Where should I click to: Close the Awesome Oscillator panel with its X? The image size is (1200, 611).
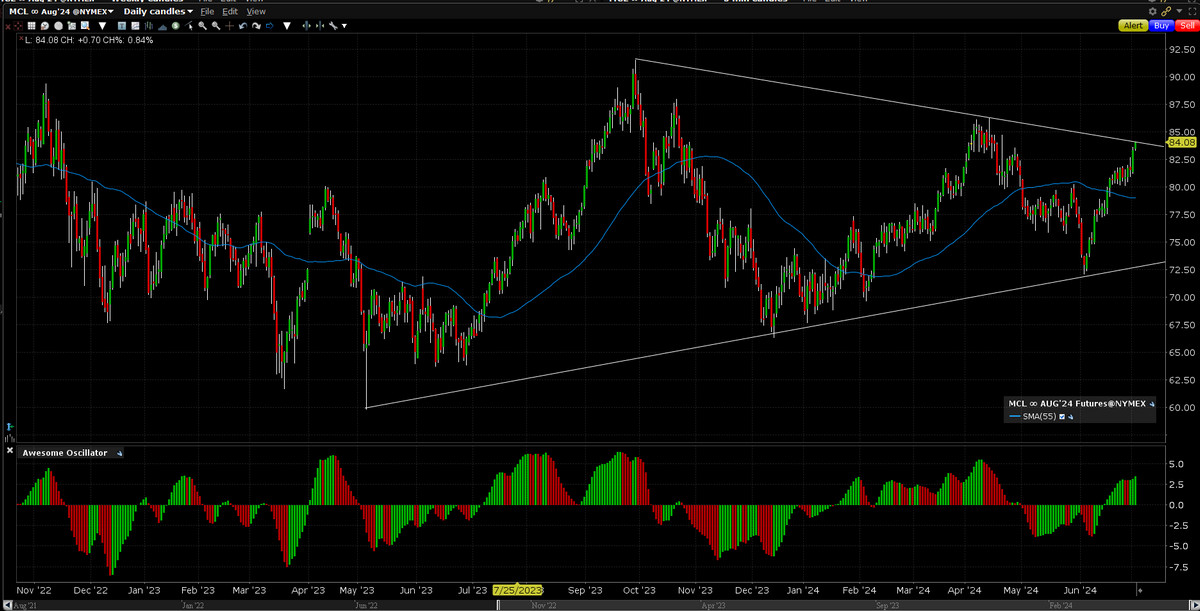pyautogui.click(x=10, y=451)
